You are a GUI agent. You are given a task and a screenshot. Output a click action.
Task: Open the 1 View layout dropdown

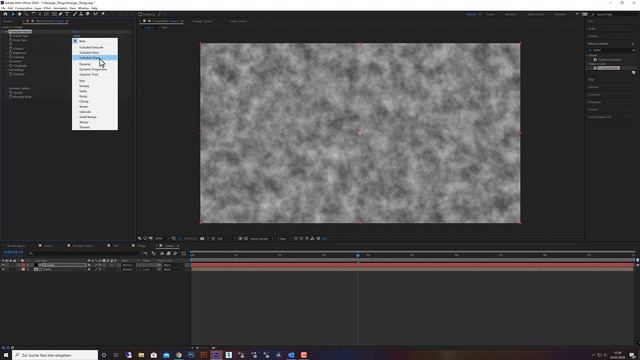283,238
